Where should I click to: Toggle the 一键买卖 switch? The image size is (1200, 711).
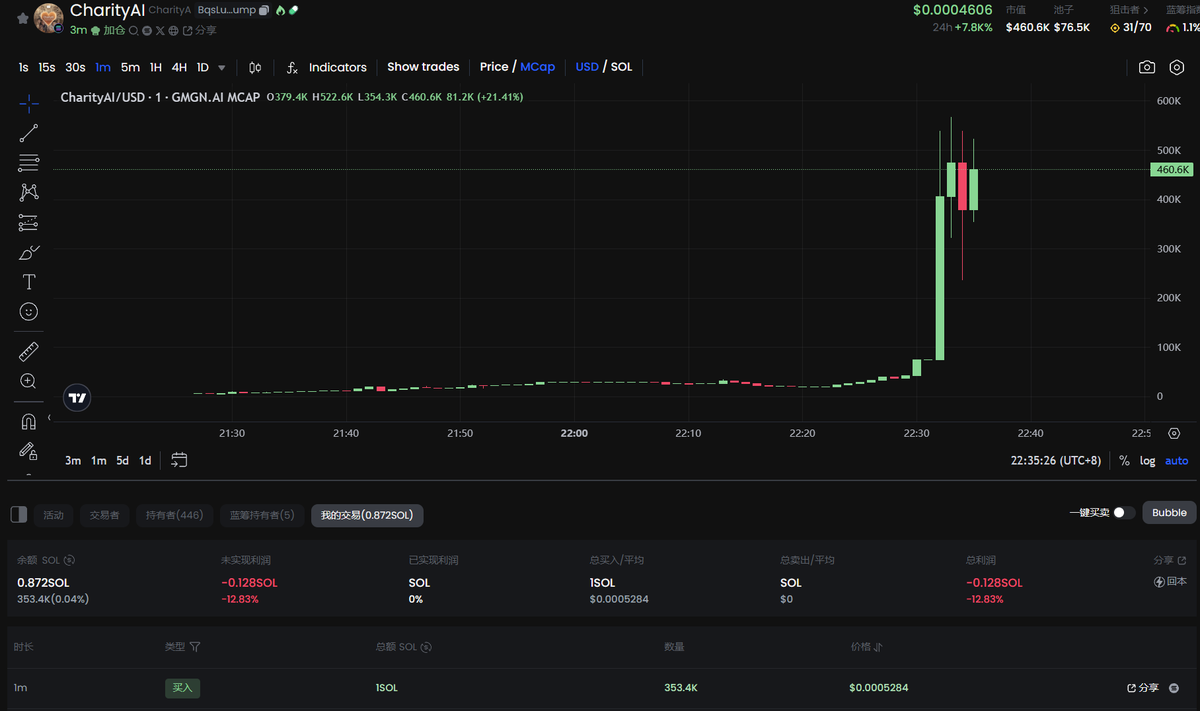coord(1124,513)
